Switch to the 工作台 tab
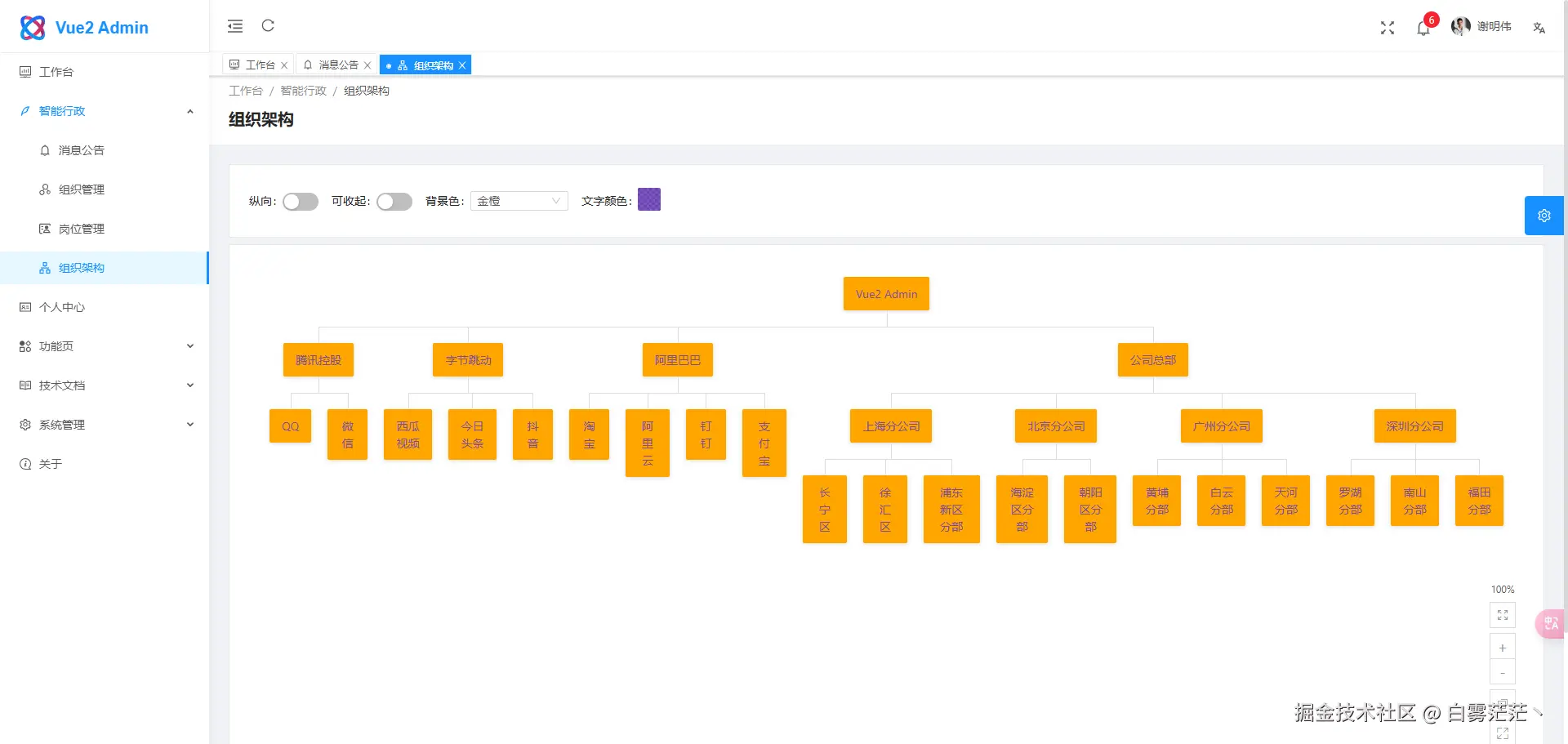 click(x=259, y=65)
